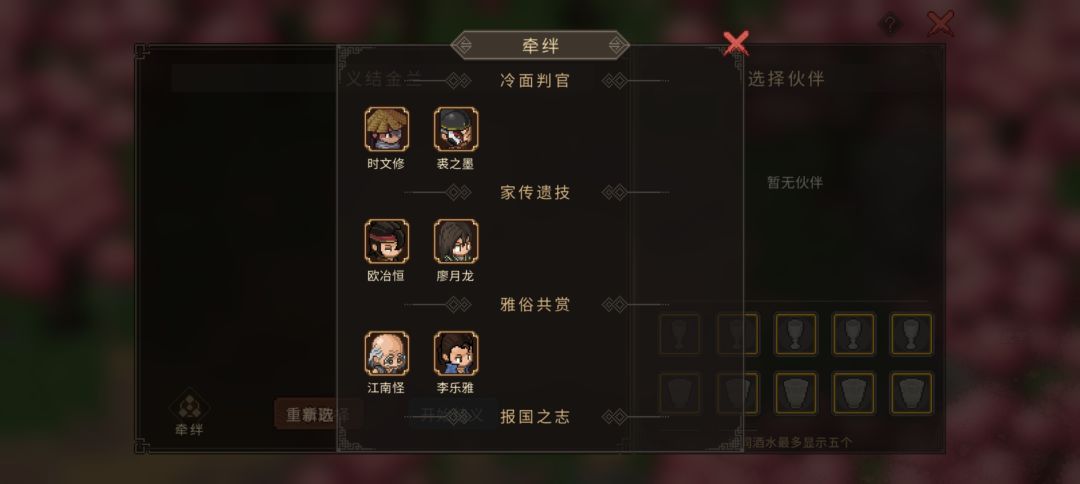Close the main panel with top-right X
Screen dimensions: 1080x484
pos(940,23)
